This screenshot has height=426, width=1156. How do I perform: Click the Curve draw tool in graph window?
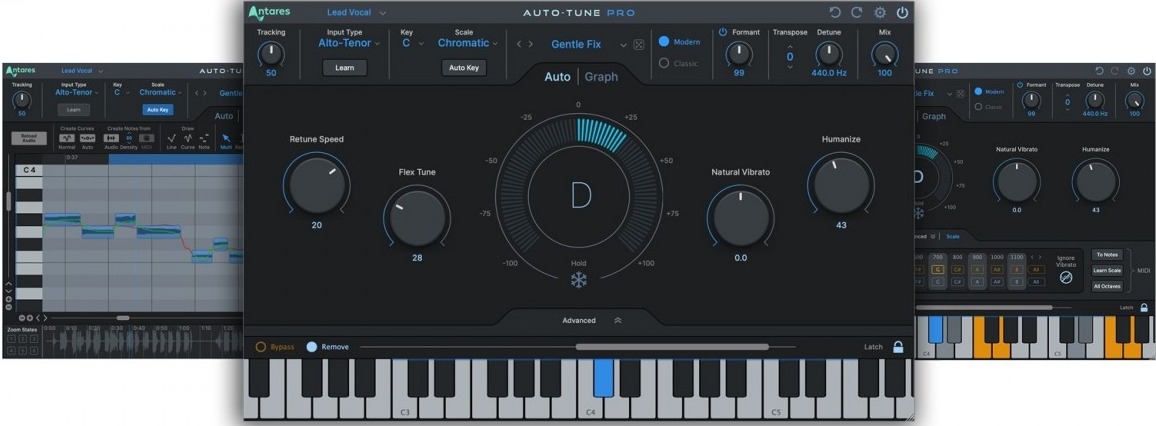pos(188,138)
